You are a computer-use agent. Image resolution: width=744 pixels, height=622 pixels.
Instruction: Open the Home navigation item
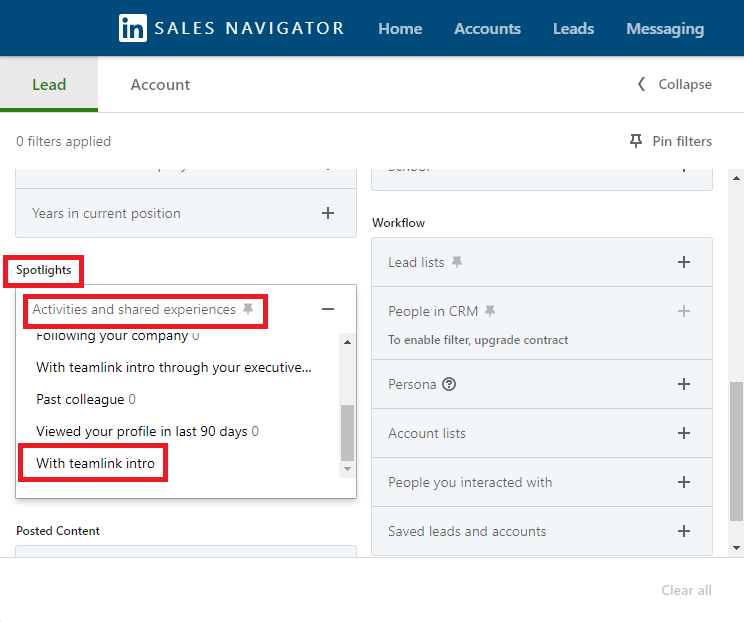(400, 28)
